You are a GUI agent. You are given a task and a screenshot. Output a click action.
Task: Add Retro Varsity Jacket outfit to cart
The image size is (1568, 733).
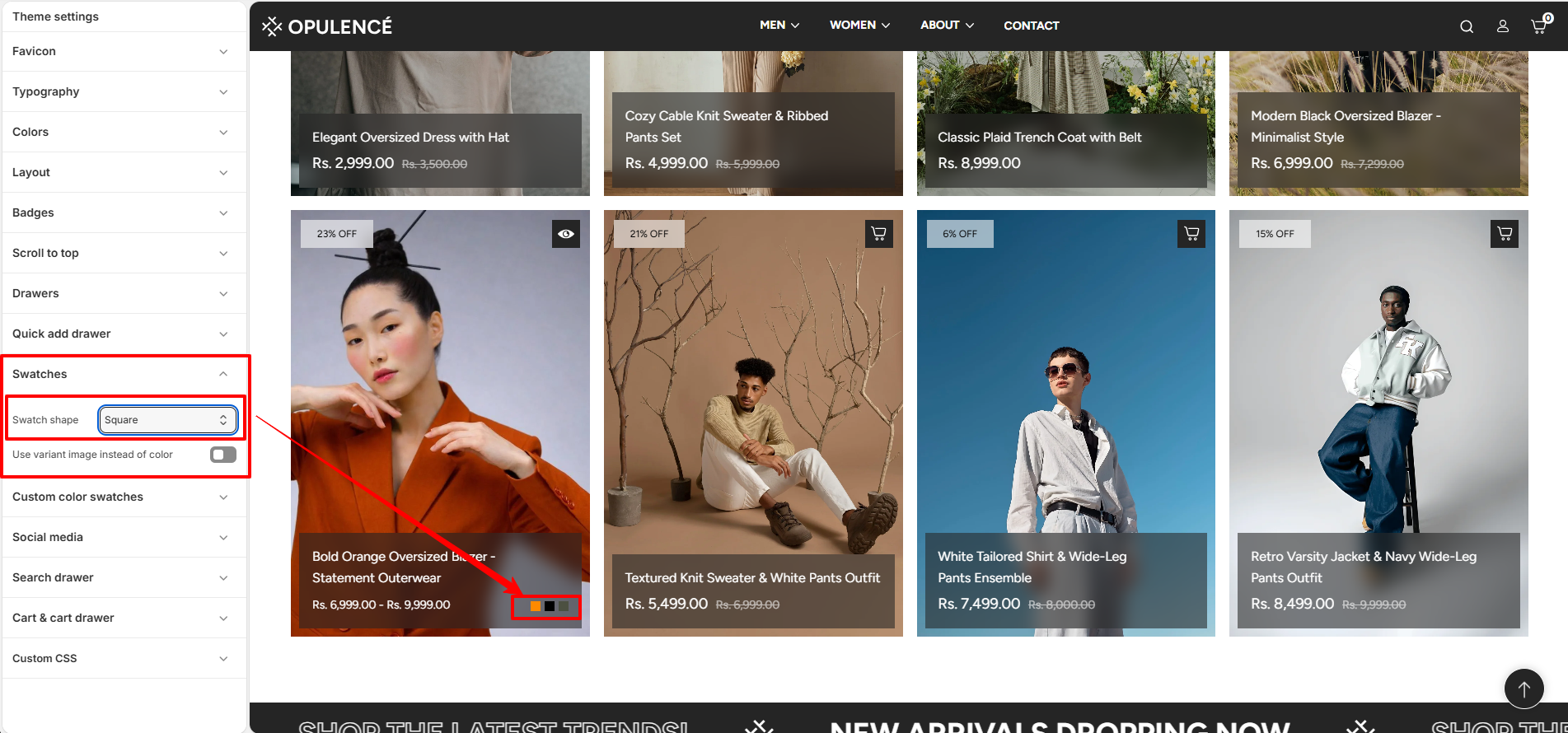click(x=1505, y=234)
